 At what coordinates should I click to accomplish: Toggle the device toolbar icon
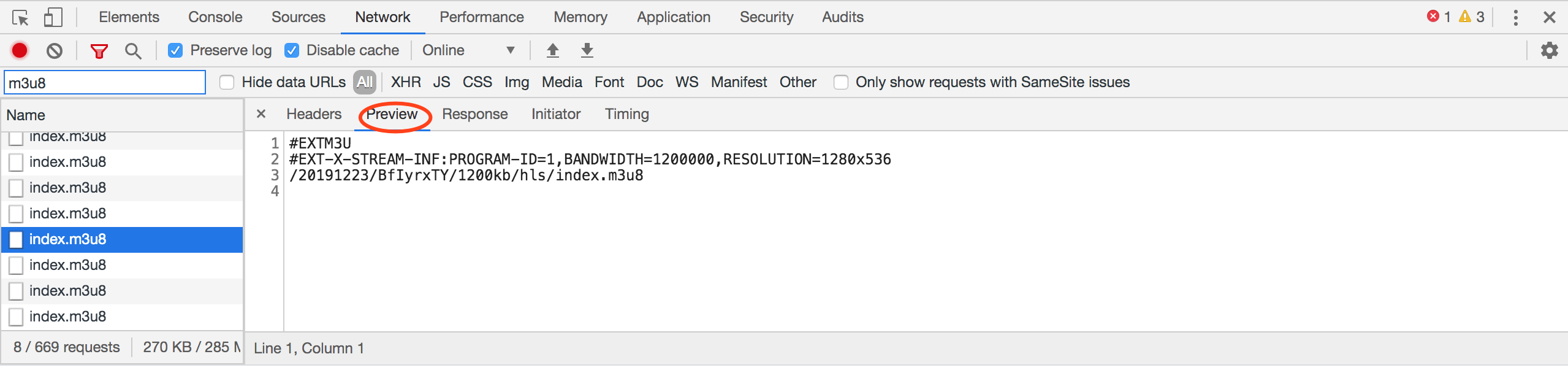pos(53,18)
